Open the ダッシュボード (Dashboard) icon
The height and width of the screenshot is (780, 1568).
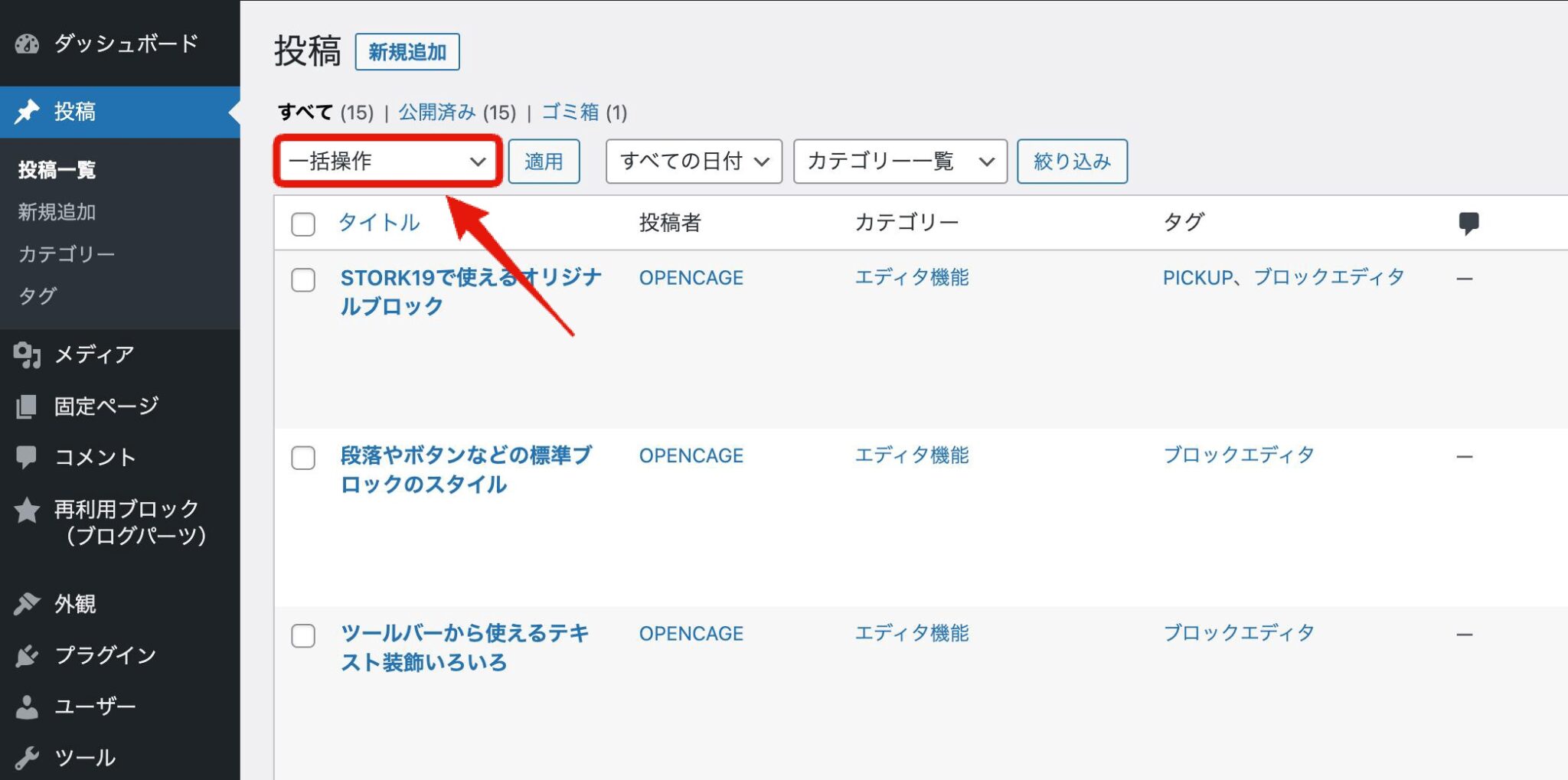pyautogui.click(x=27, y=44)
